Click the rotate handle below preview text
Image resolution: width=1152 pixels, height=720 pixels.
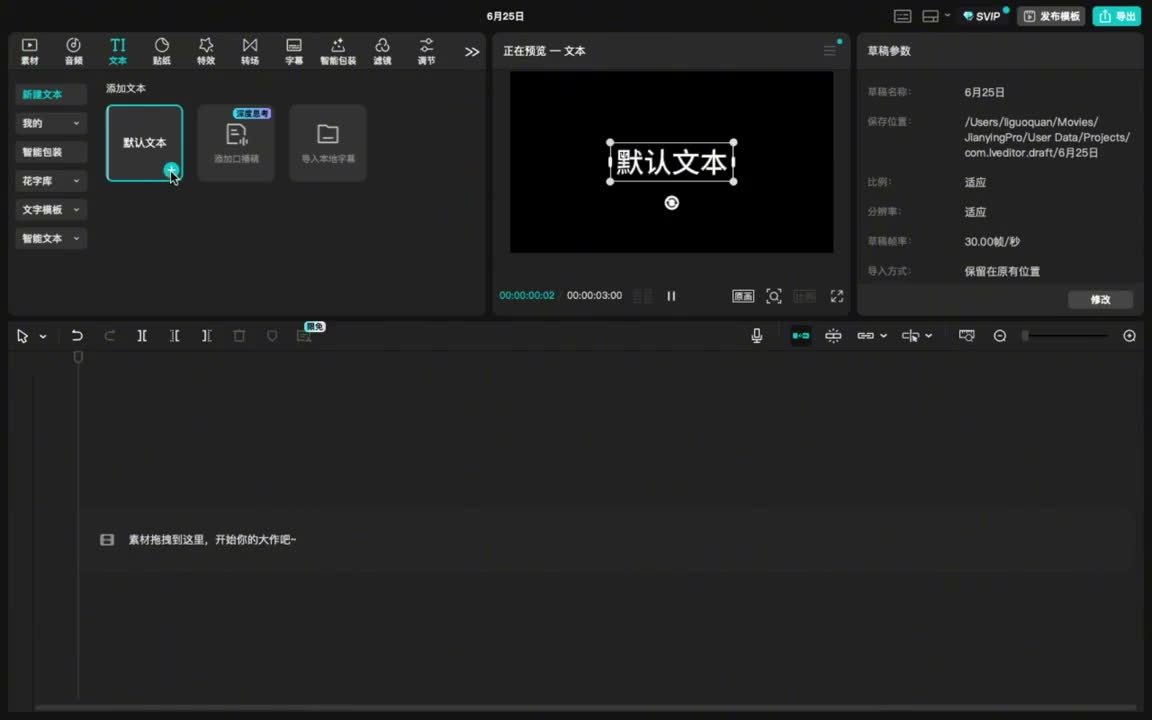point(672,203)
